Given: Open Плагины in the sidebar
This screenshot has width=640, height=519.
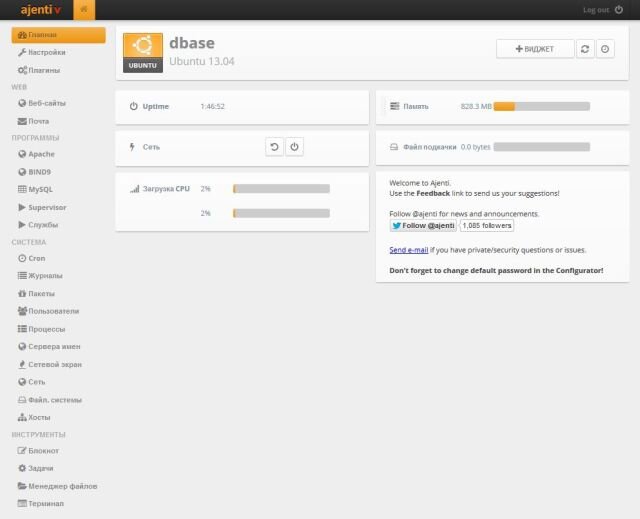Looking at the screenshot, I should point(39,70).
